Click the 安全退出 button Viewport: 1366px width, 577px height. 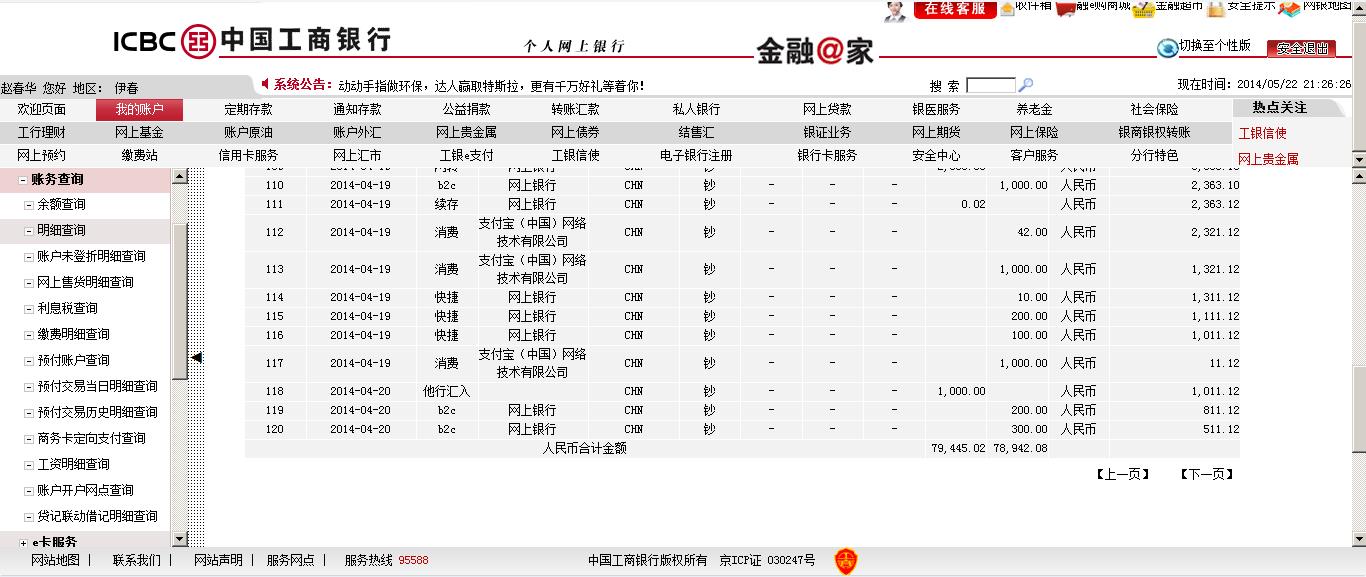coord(1301,48)
